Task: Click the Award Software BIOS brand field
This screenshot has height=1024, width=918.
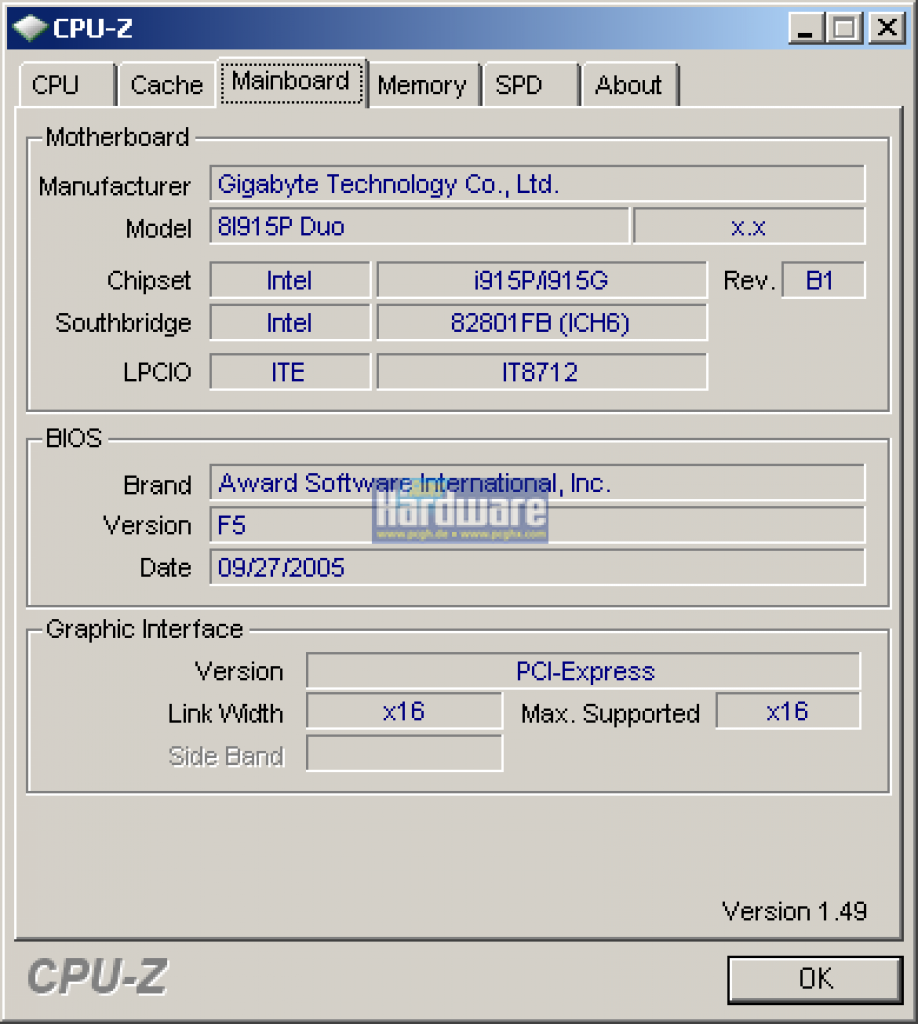Action: (x=537, y=483)
